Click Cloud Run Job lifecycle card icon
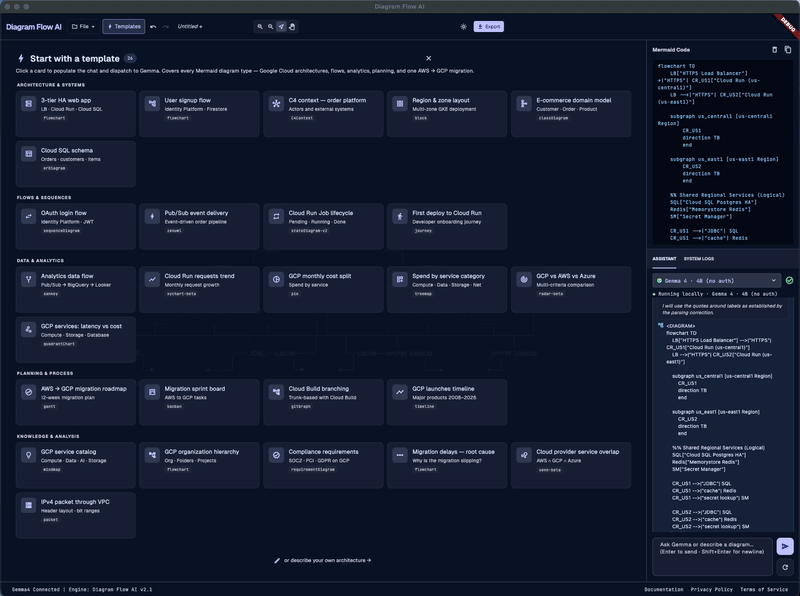This screenshot has width=800, height=596. (276, 216)
